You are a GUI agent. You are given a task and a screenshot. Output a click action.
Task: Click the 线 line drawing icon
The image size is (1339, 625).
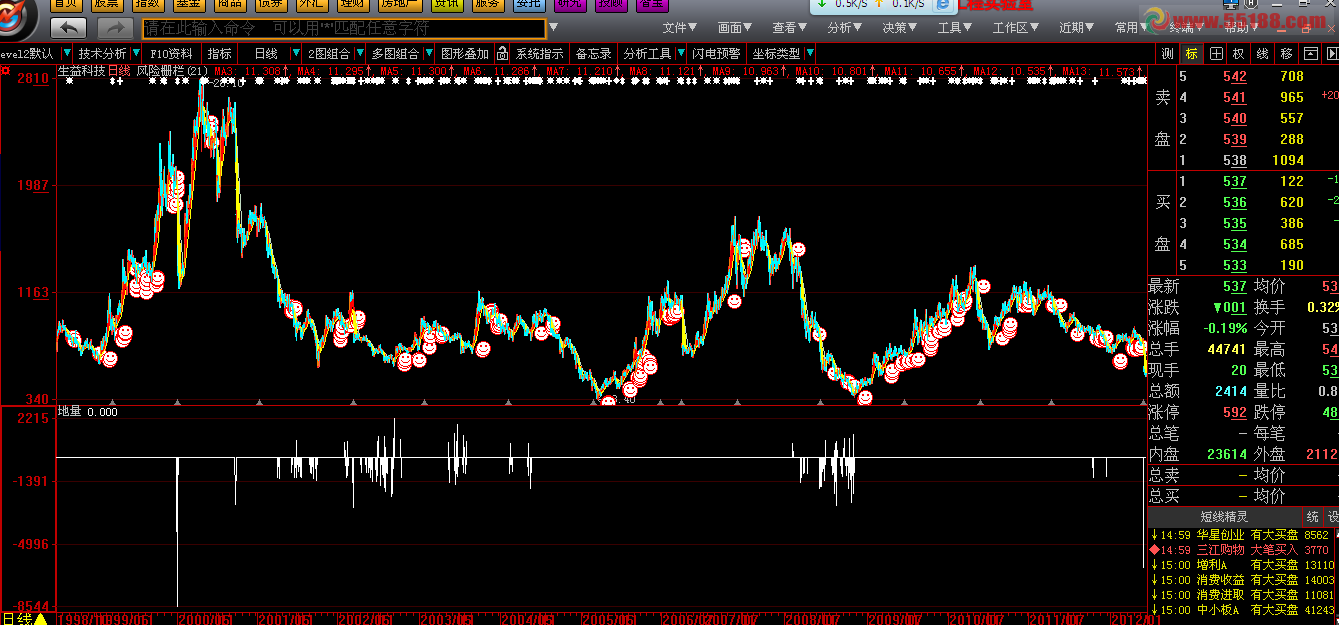[1263, 53]
